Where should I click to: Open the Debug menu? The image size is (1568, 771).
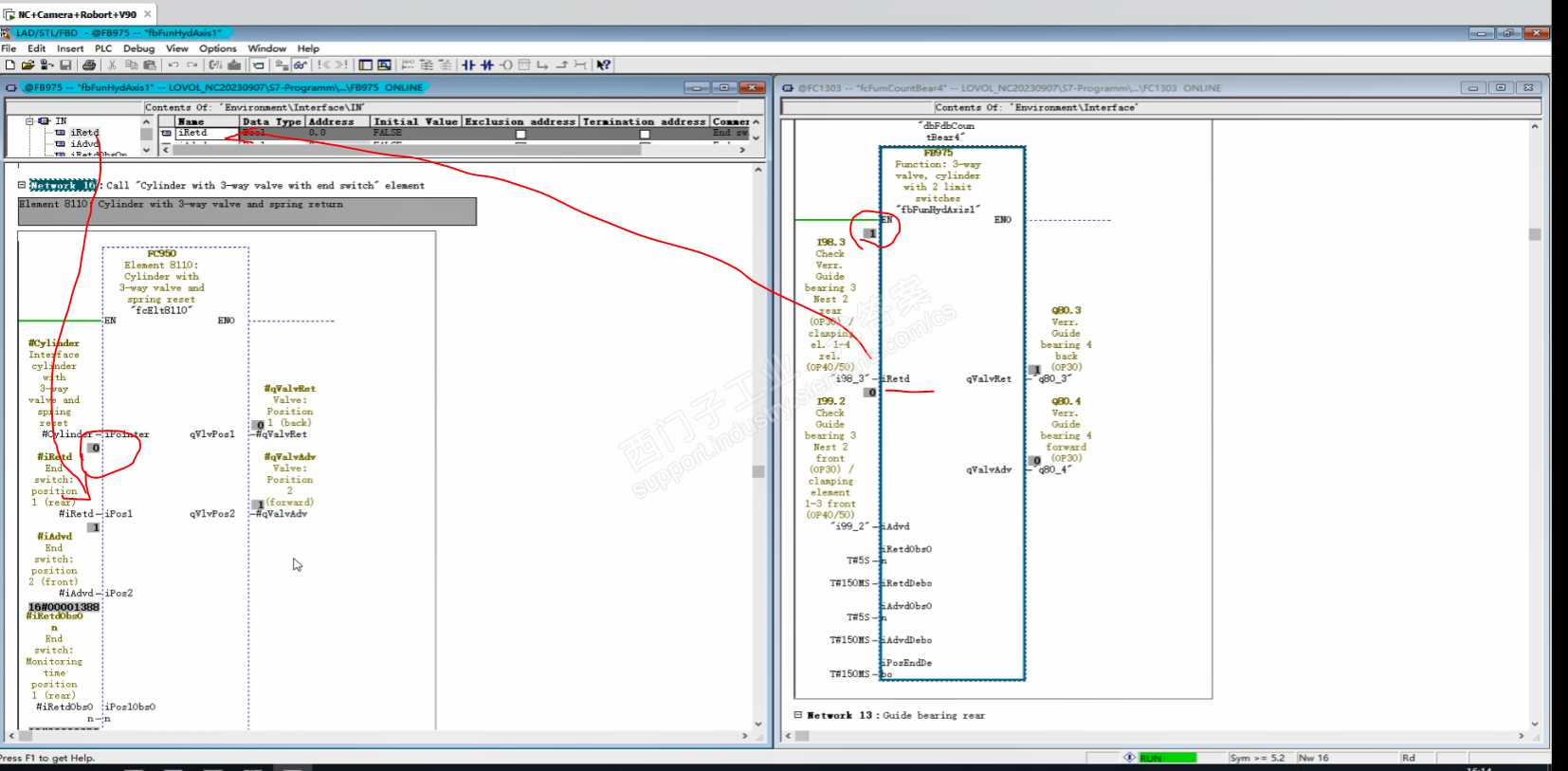click(x=138, y=48)
